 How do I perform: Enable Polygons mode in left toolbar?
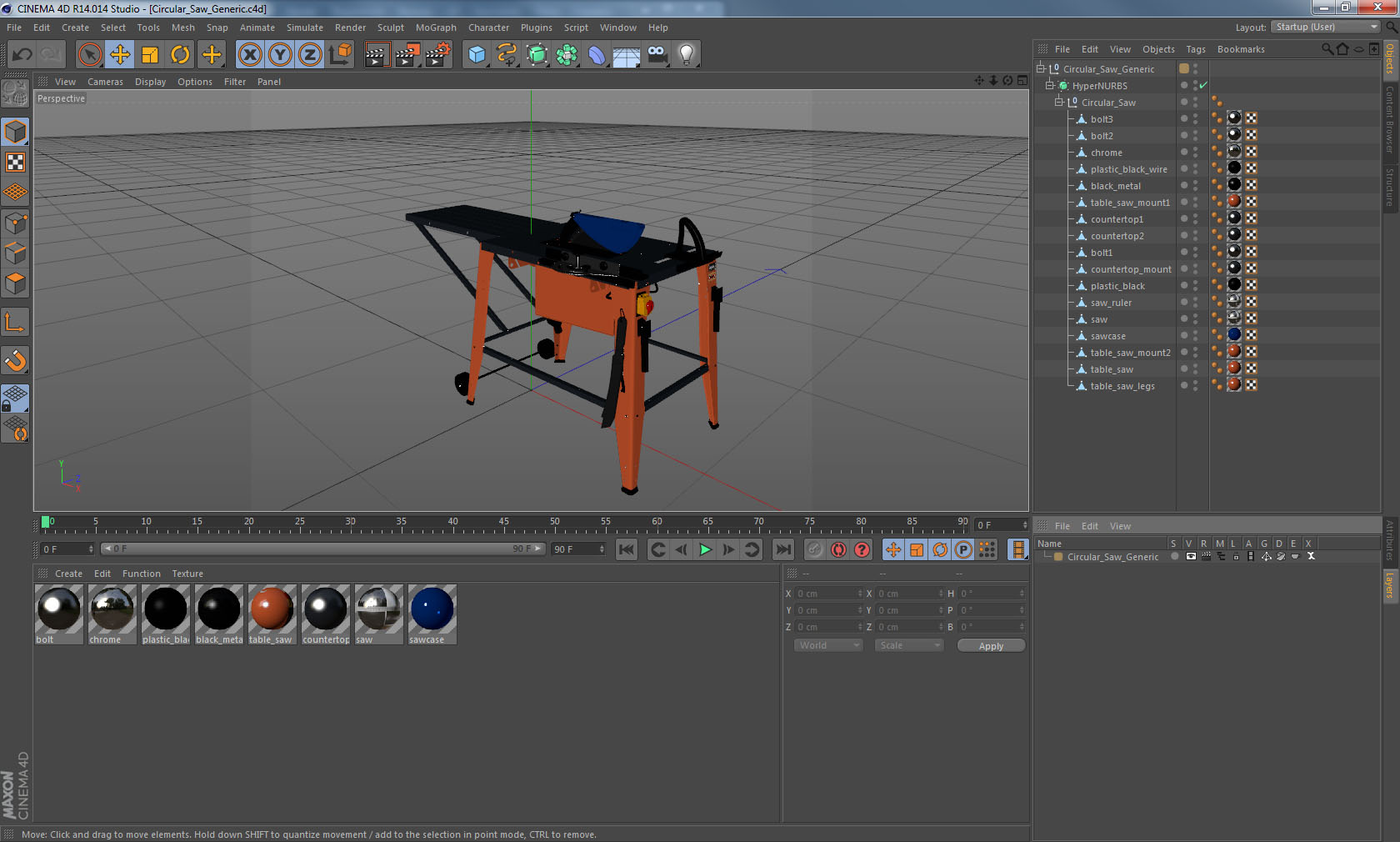tap(15, 283)
